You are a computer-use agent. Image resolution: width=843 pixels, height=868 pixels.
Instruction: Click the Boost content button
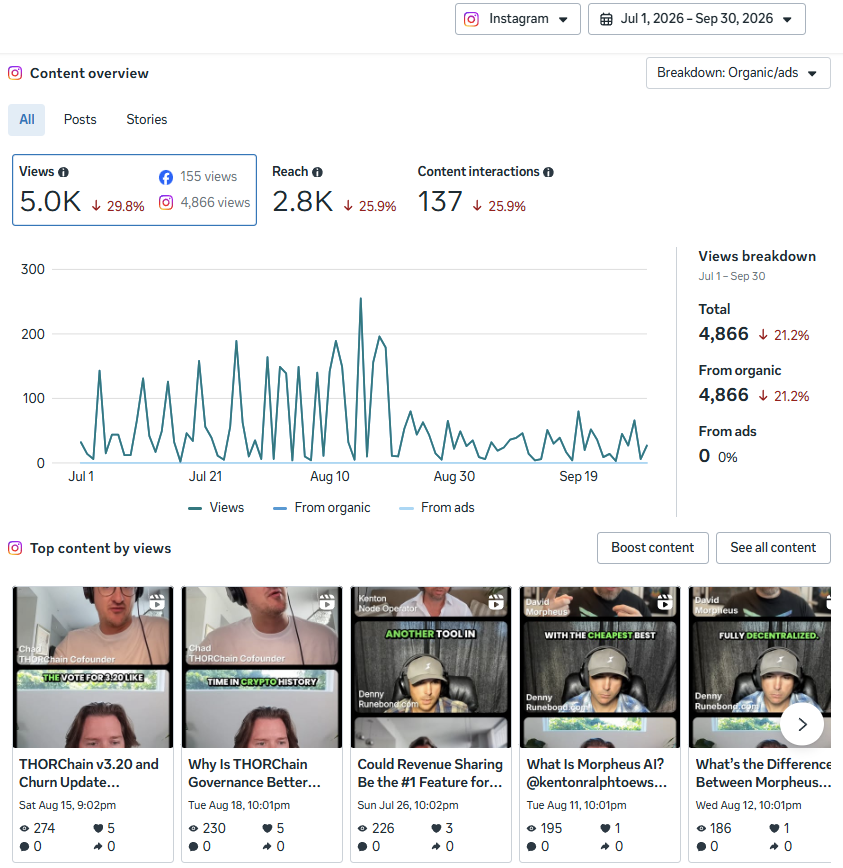(x=653, y=548)
